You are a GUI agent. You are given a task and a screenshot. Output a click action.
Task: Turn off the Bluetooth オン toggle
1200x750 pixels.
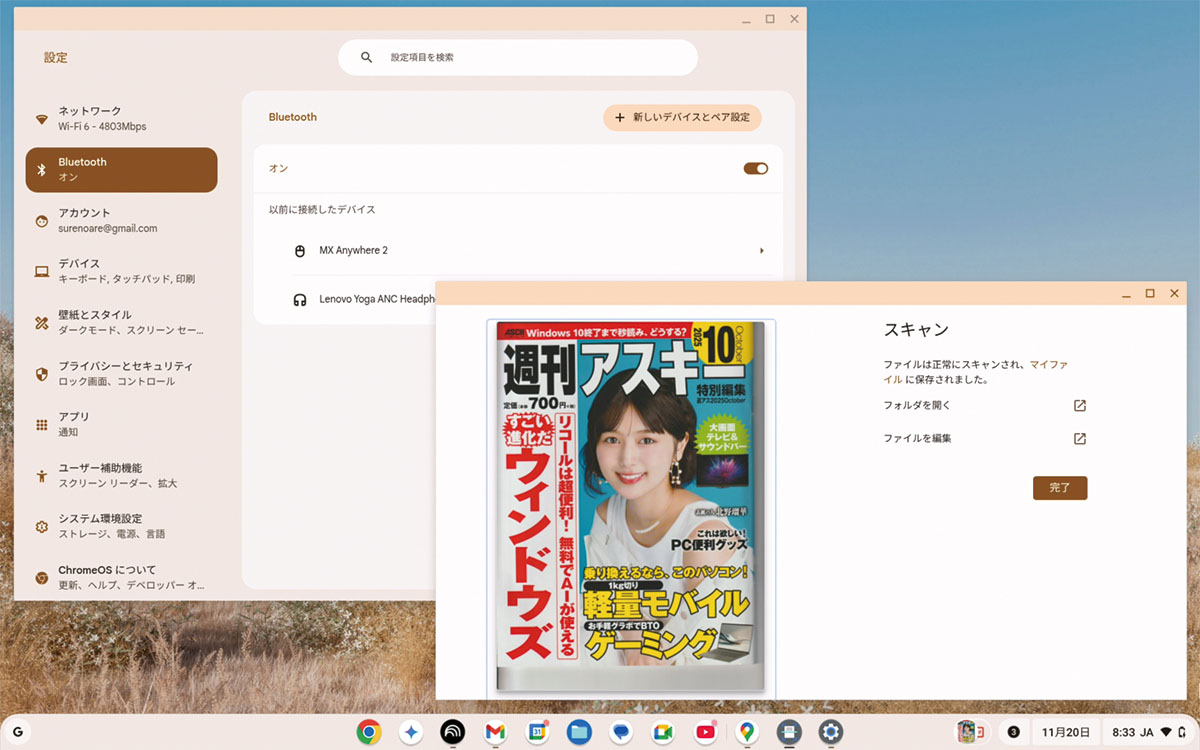755,169
